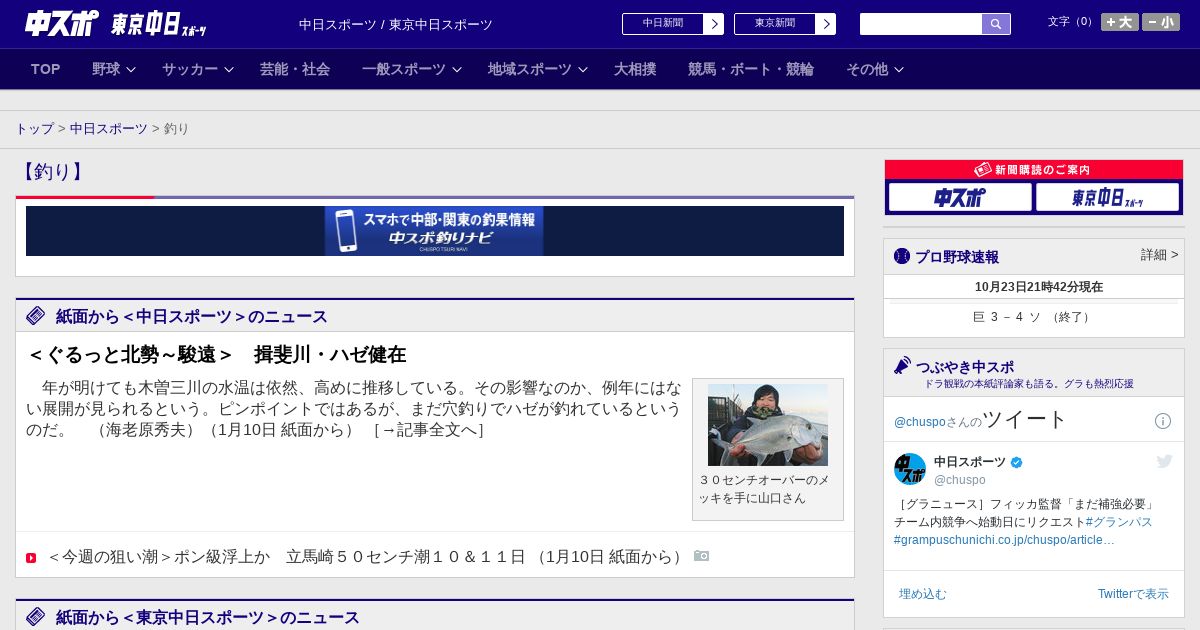
Task: Click 中スポ subscription banner button
Action: (x=960, y=197)
